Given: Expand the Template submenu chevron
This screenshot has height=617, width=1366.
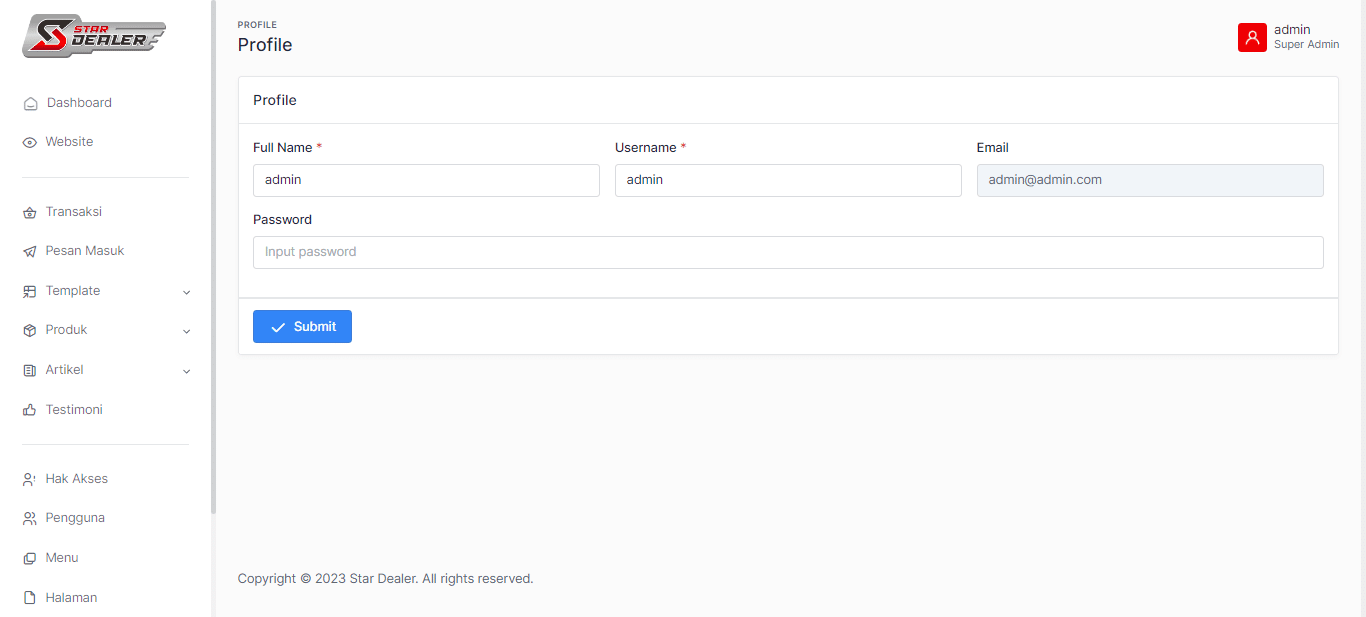Looking at the screenshot, I should [186, 292].
